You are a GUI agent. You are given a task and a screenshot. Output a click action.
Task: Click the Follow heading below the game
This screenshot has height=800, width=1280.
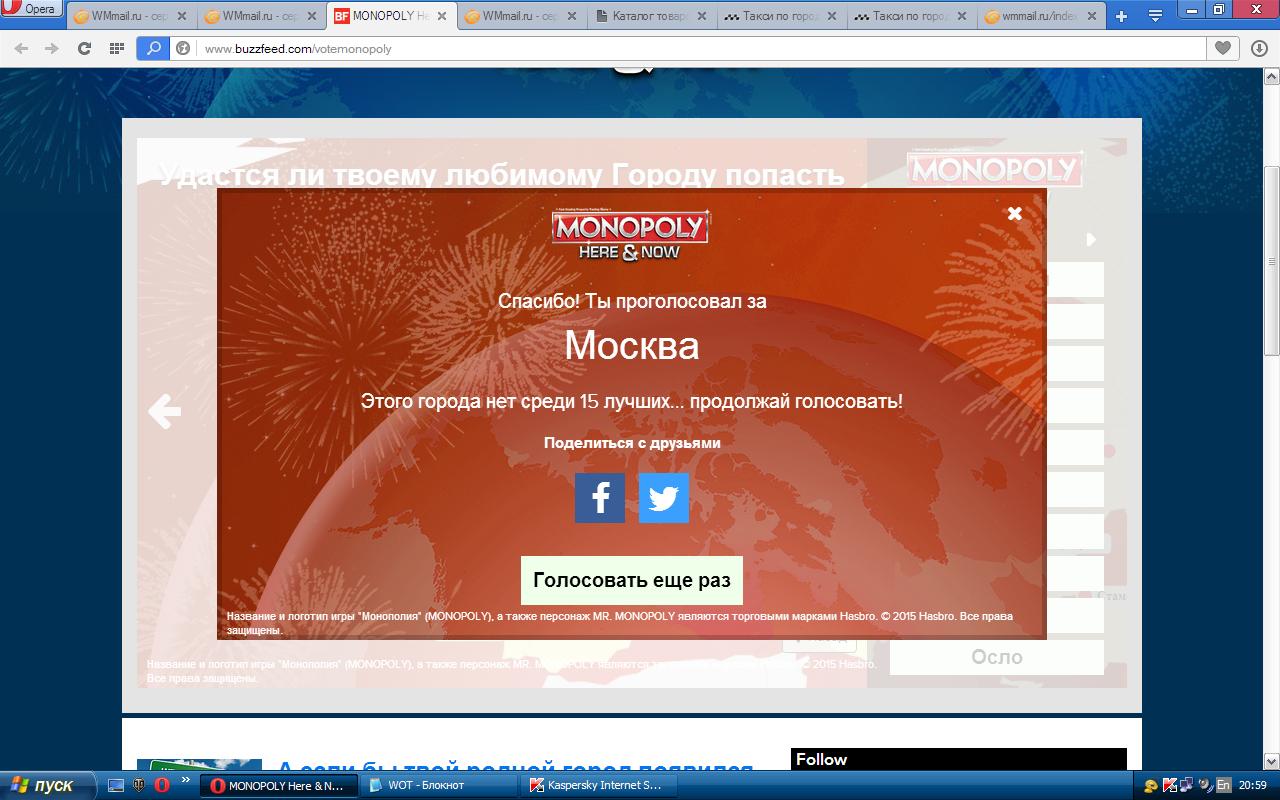pyautogui.click(x=822, y=760)
